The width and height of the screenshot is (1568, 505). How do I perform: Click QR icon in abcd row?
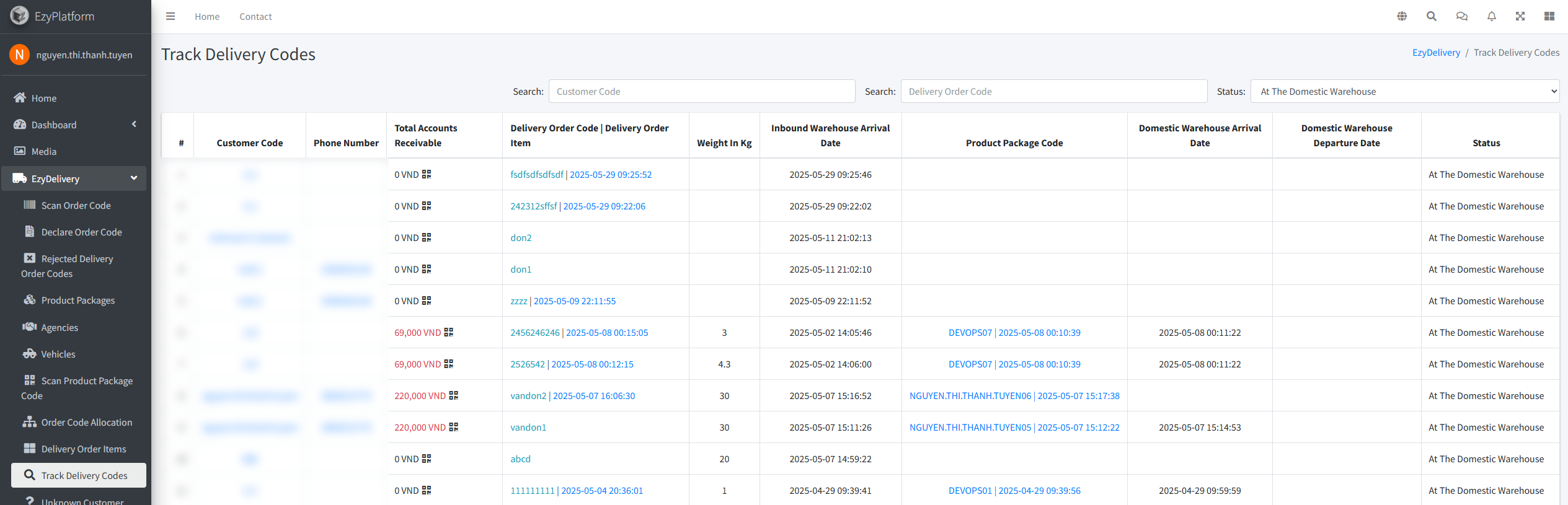click(427, 459)
